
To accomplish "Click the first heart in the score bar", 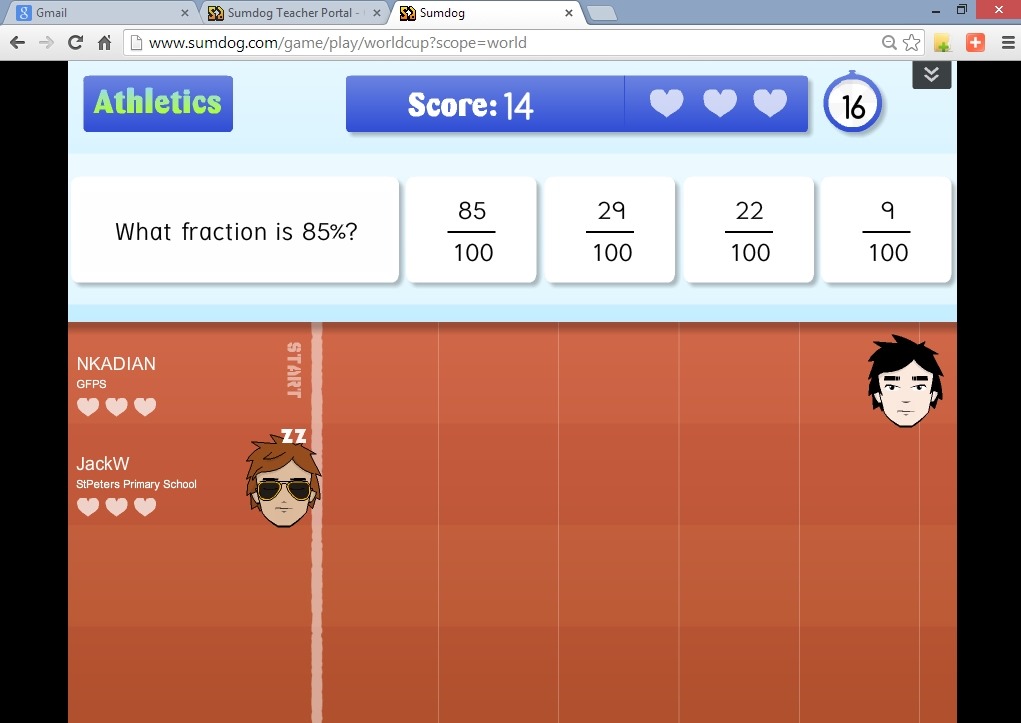I will [x=667, y=103].
